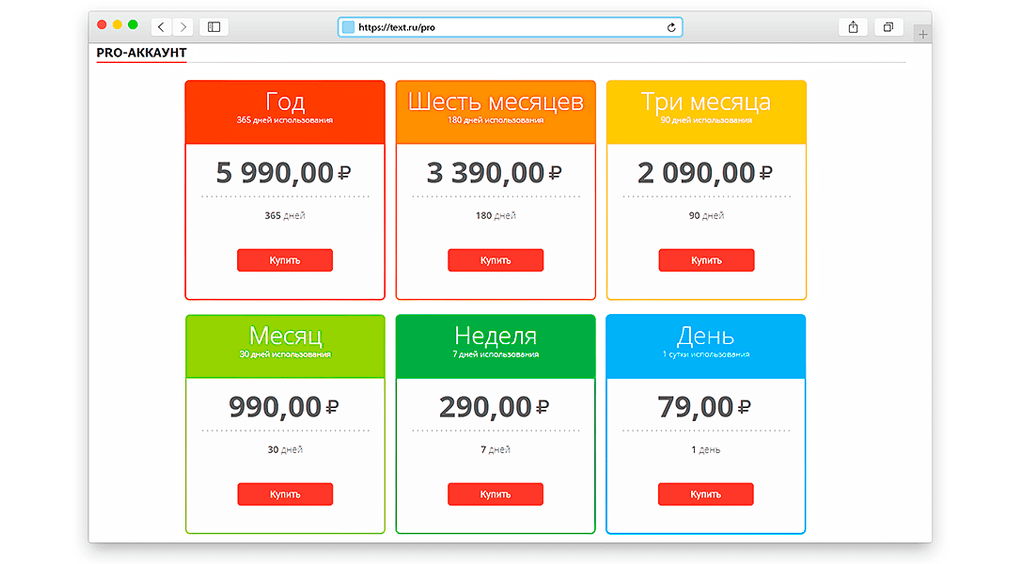
Task: Click the text 90 дней under the price
Action: [x=707, y=215]
